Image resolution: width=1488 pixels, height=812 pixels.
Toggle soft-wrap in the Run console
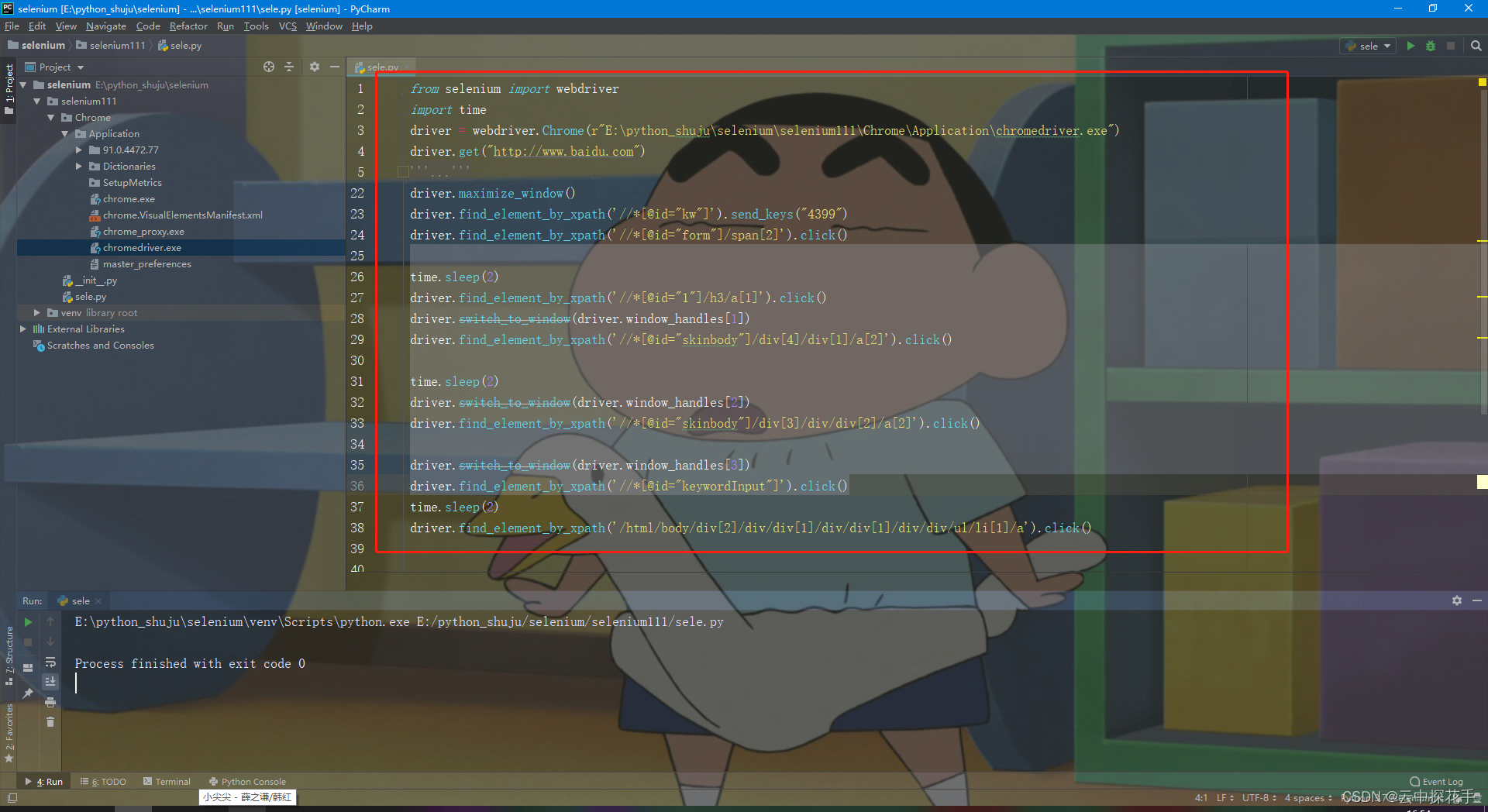click(50, 662)
